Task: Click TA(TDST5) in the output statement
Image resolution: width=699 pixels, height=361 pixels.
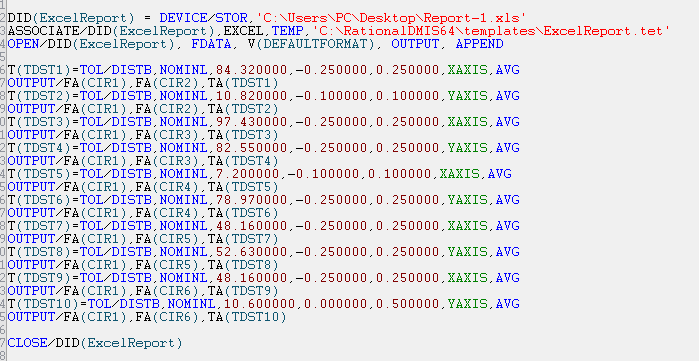Action: pyautogui.click(x=243, y=186)
